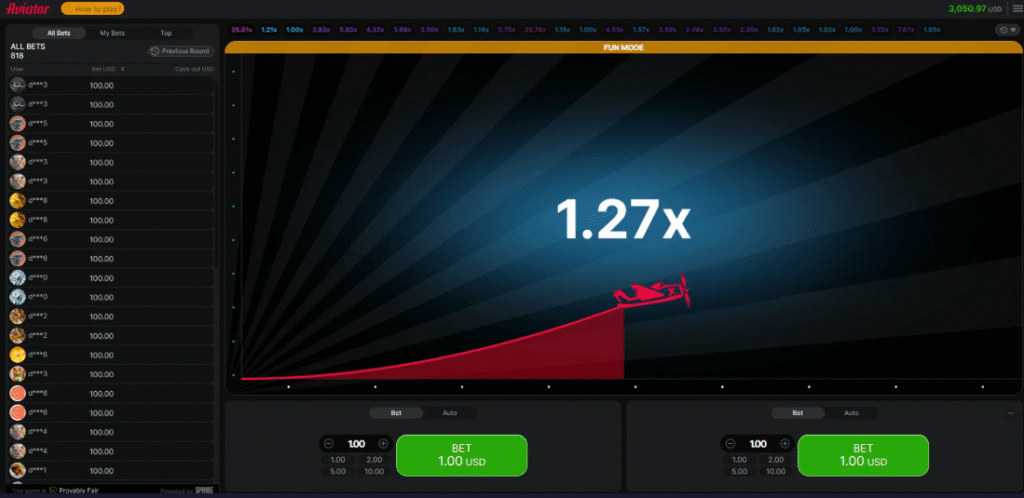Open the 2.83x history result

tap(321, 29)
